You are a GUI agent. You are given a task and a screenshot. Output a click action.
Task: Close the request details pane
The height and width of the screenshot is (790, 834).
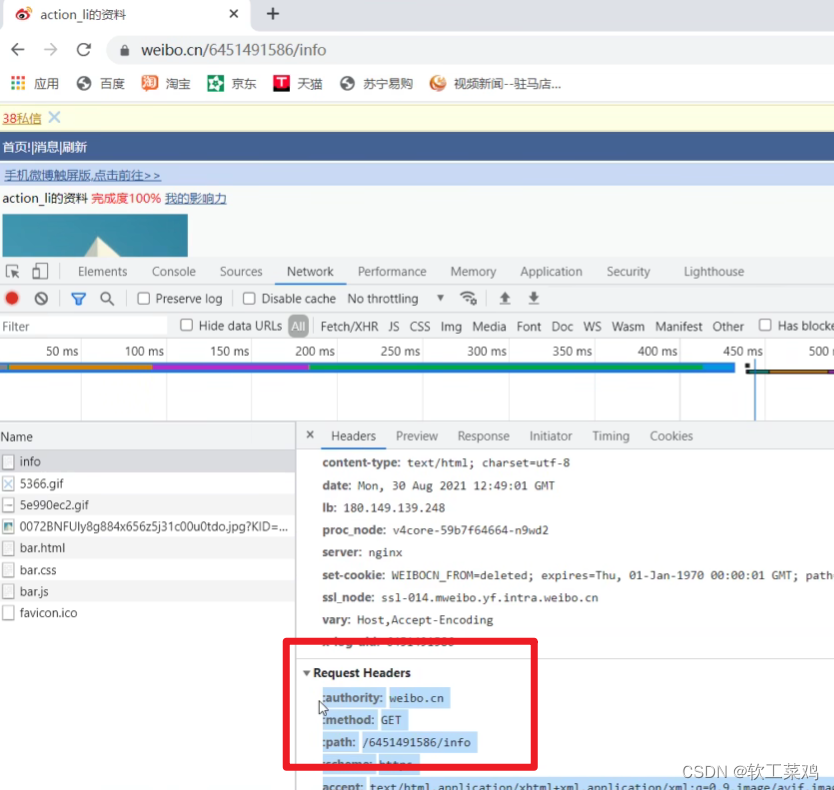click(x=310, y=435)
